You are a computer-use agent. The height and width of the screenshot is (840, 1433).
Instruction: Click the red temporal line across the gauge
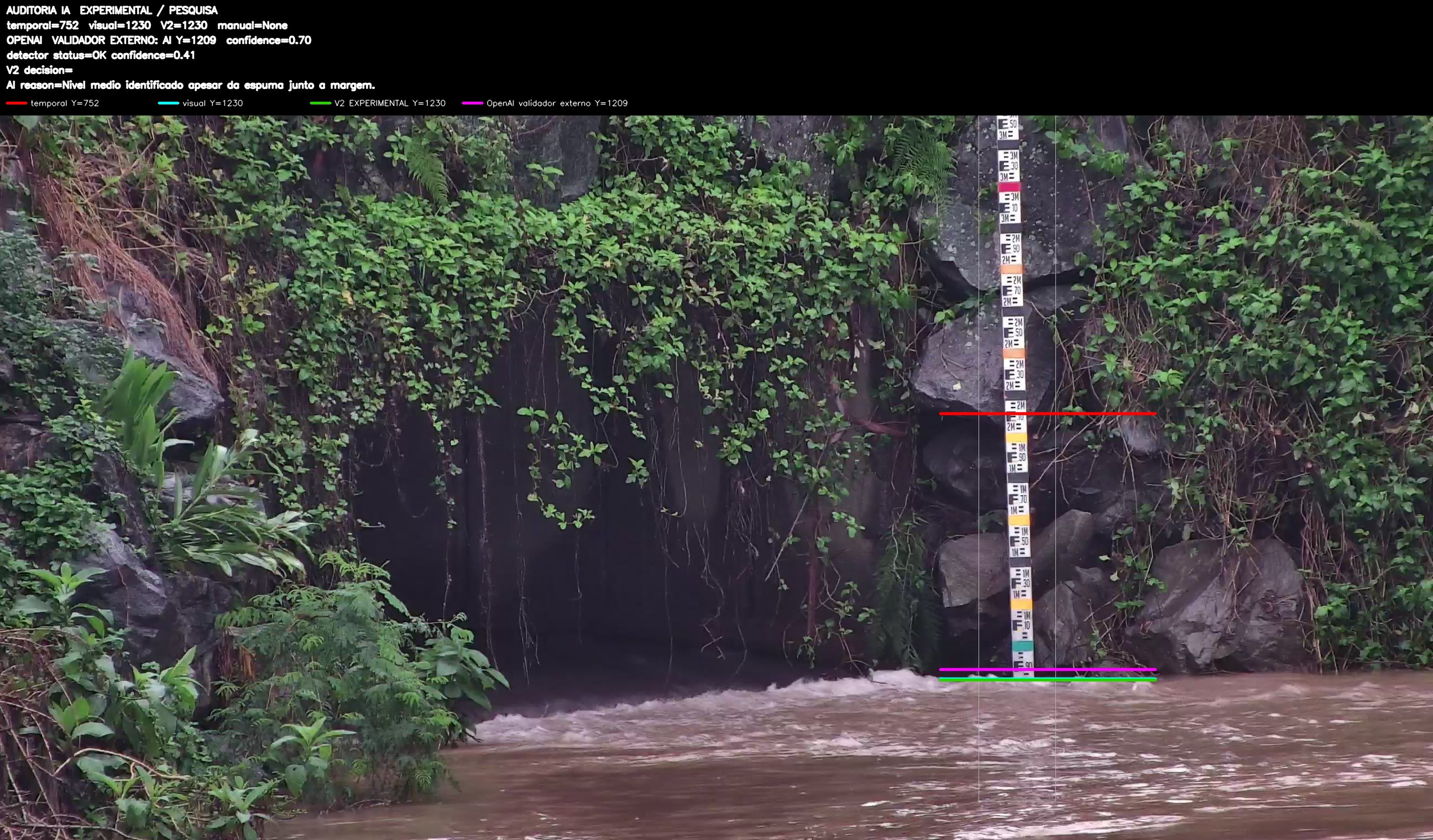1048,414
